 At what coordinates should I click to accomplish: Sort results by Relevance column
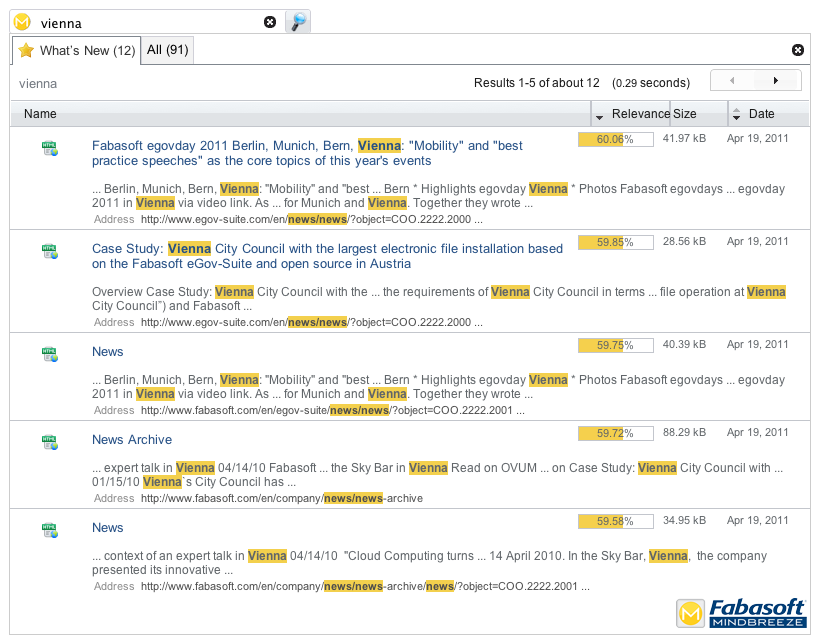pos(631,114)
